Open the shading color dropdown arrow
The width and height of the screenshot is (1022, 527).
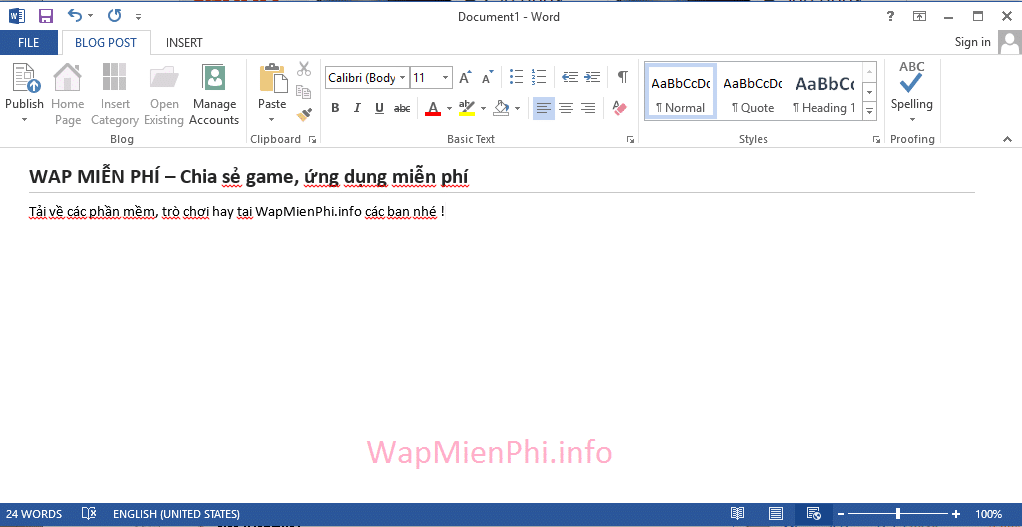pyautogui.click(x=517, y=108)
